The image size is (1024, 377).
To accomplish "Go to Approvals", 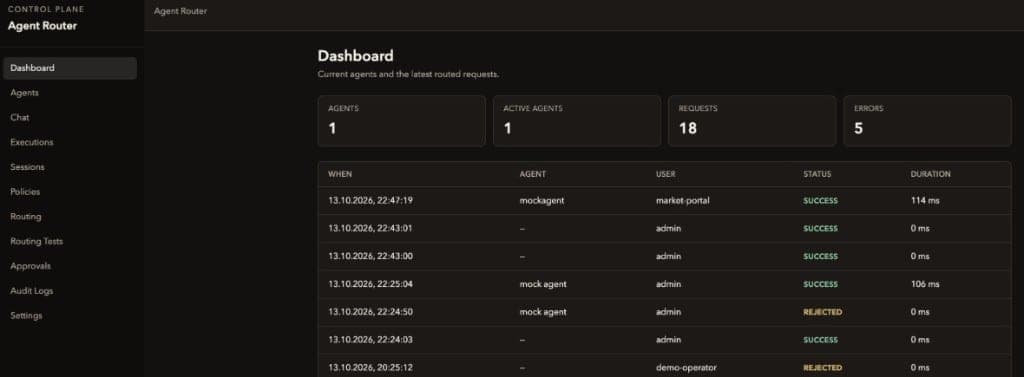I will 31,266.
